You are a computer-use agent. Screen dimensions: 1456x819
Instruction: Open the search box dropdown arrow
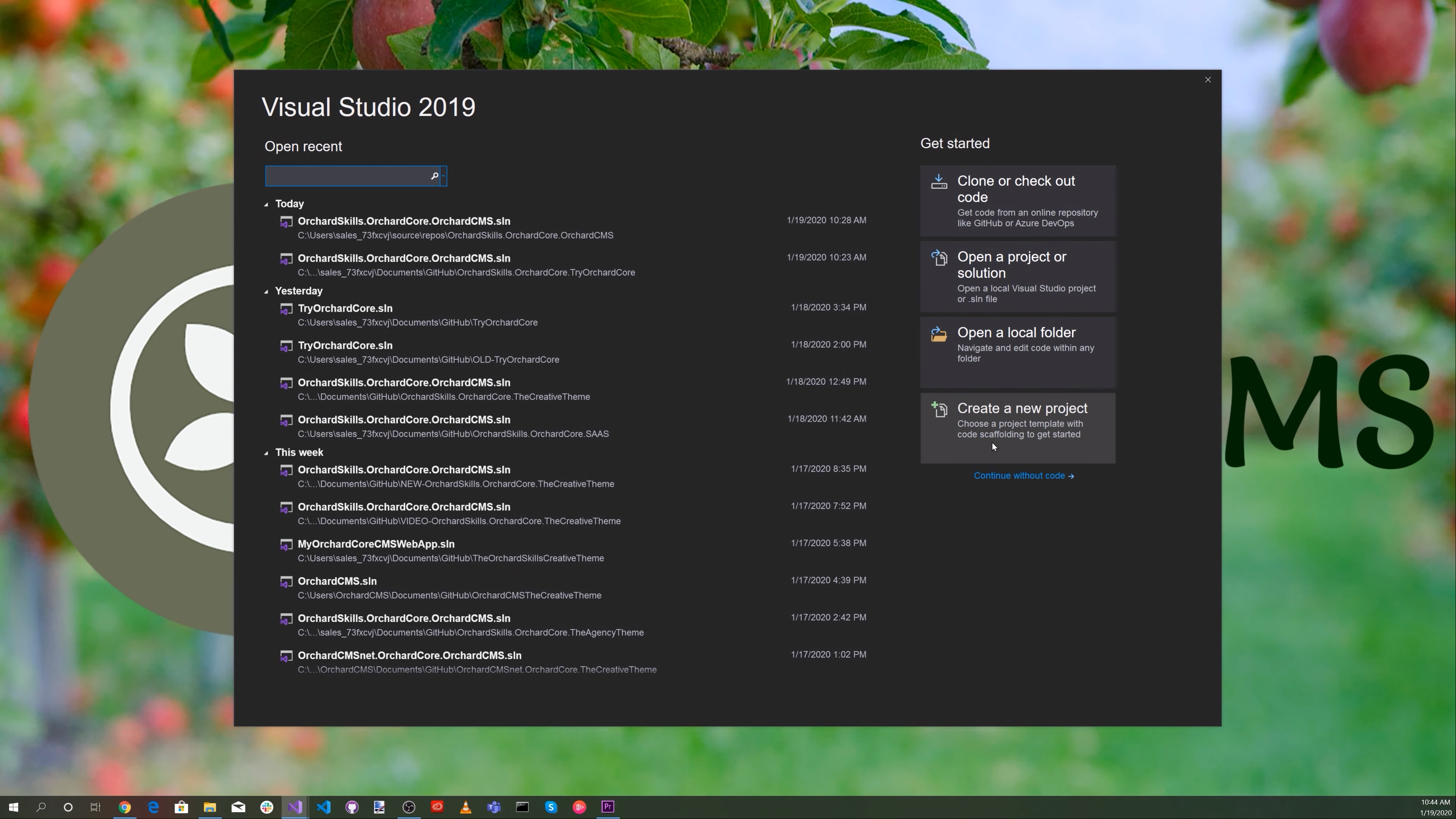point(444,176)
